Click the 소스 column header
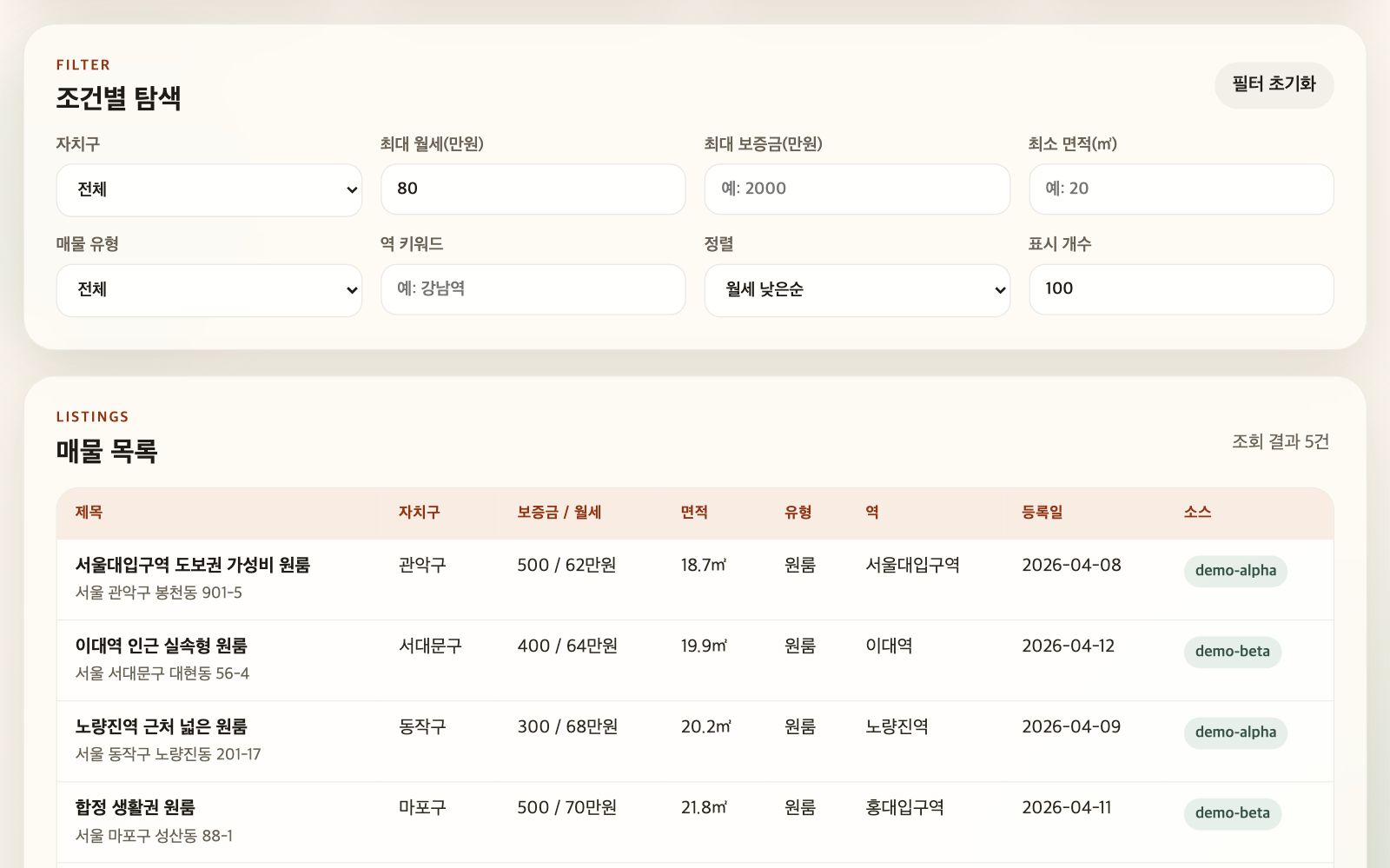This screenshot has height=868, width=1390. [1197, 513]
